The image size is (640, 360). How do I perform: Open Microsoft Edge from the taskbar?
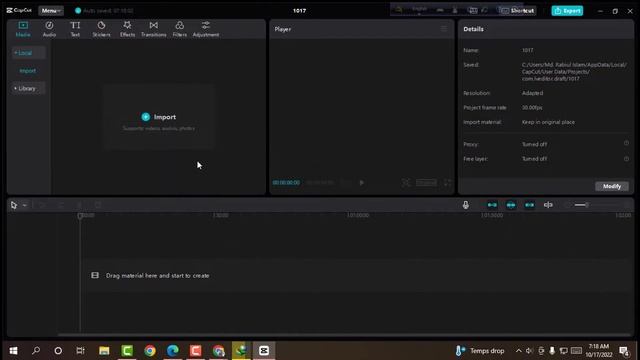coord(173,351)
